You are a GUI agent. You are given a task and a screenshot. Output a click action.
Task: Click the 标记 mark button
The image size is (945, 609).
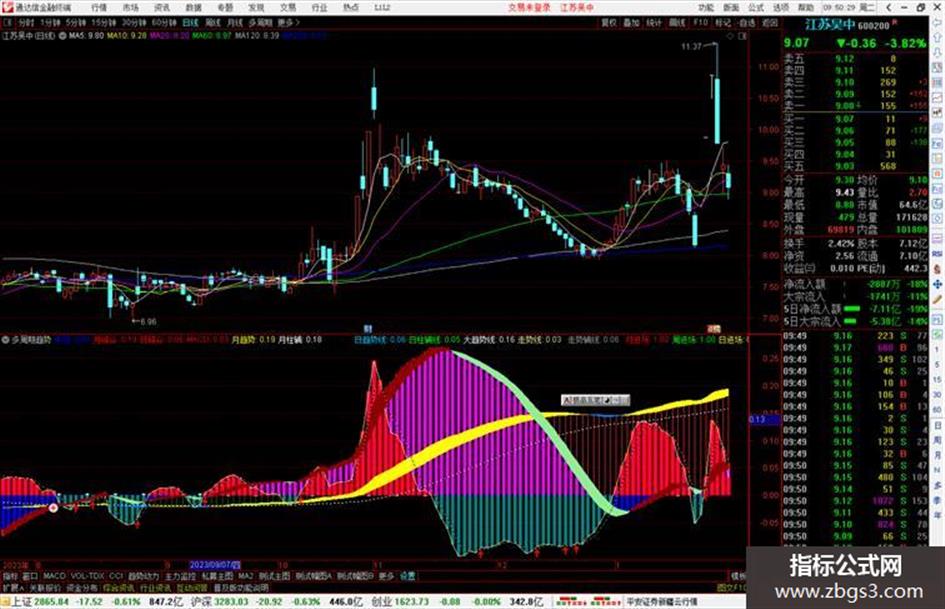(723, 22)
